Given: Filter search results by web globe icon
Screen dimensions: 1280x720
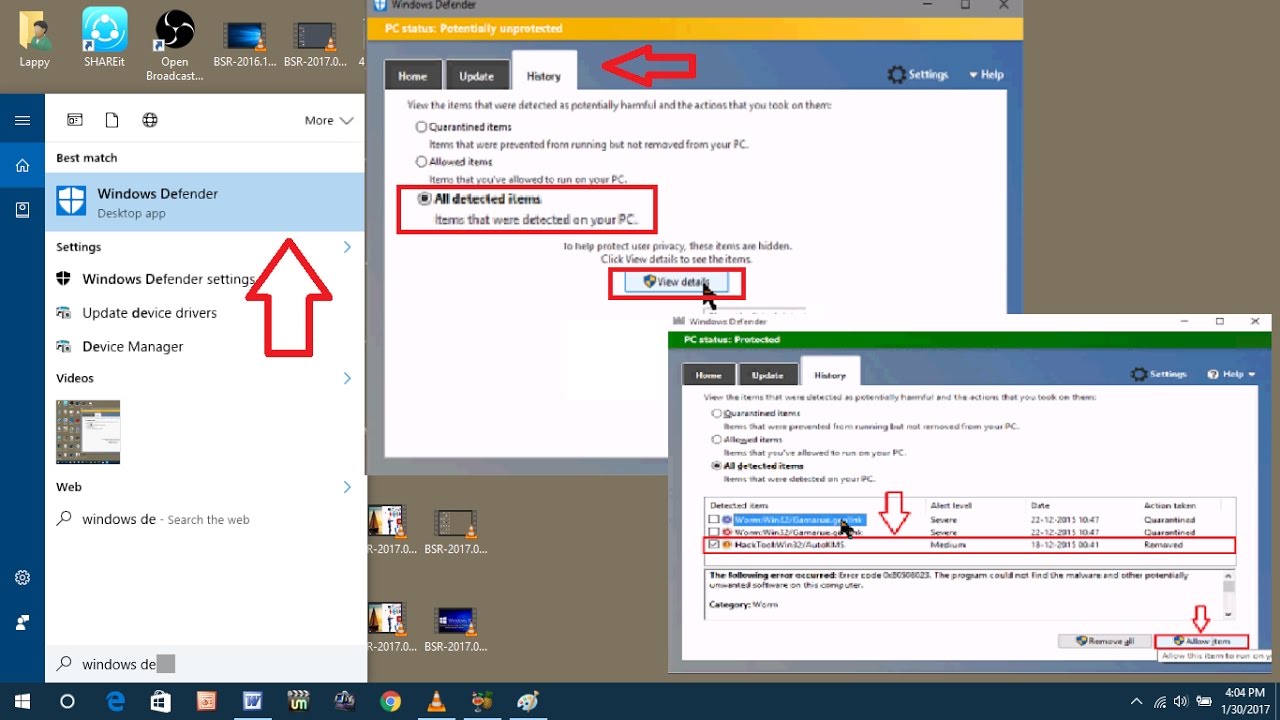Looking at the screenshot, I should click(150, 120).
